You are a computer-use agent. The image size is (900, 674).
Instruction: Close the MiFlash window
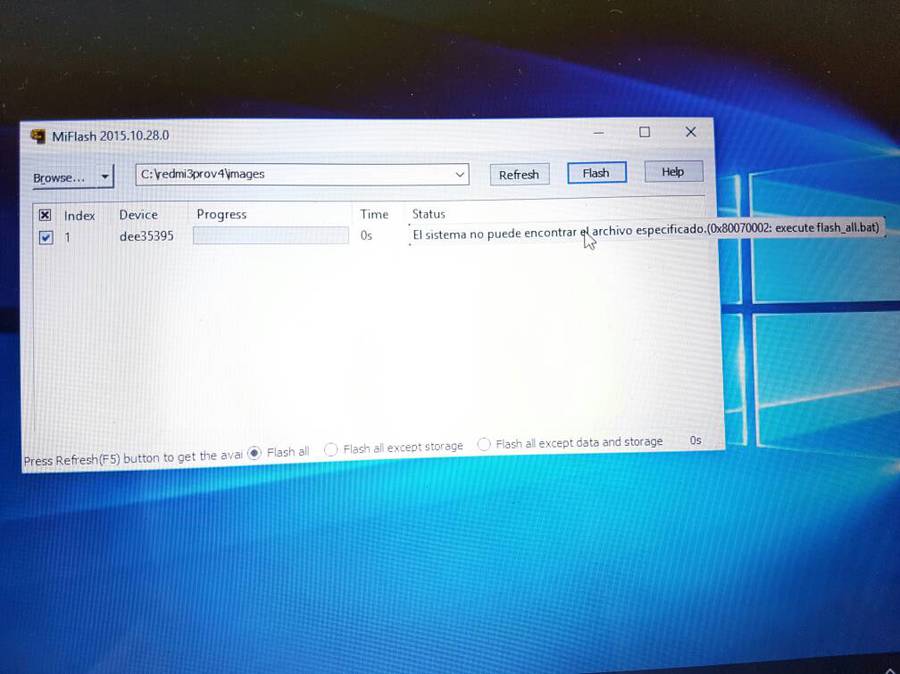click(x=690, y=132)
